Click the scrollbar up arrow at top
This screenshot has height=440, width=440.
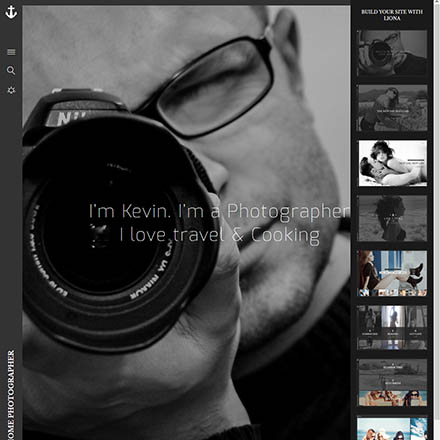437,3
